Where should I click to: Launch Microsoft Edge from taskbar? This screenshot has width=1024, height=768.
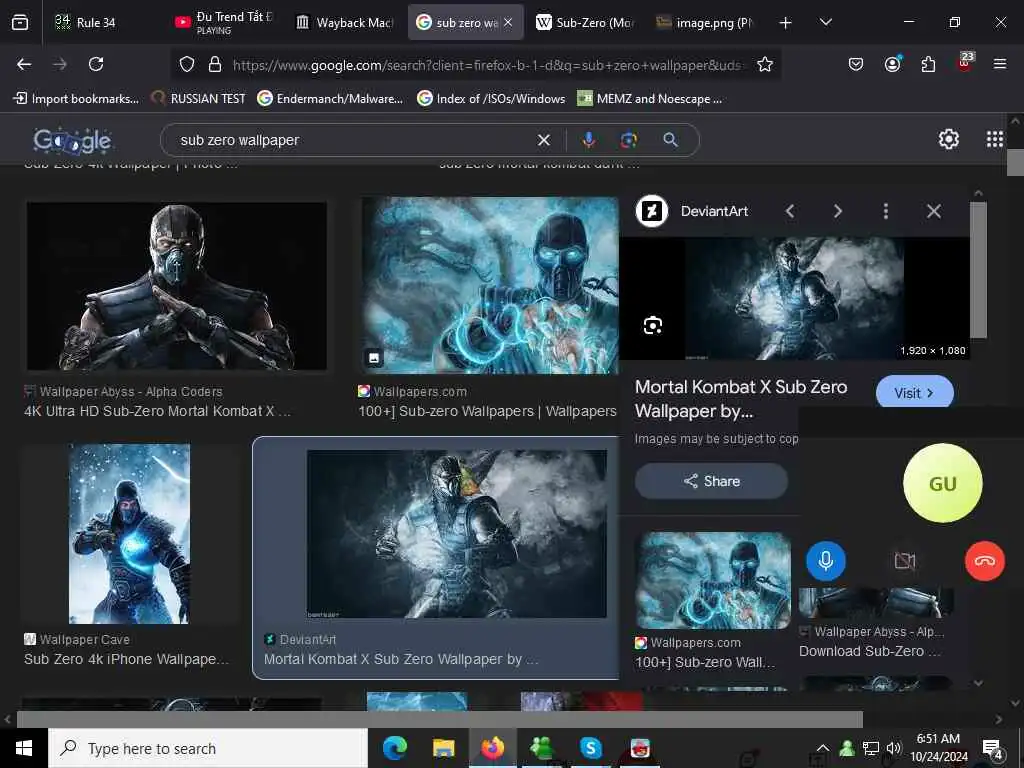coord(394,748)
